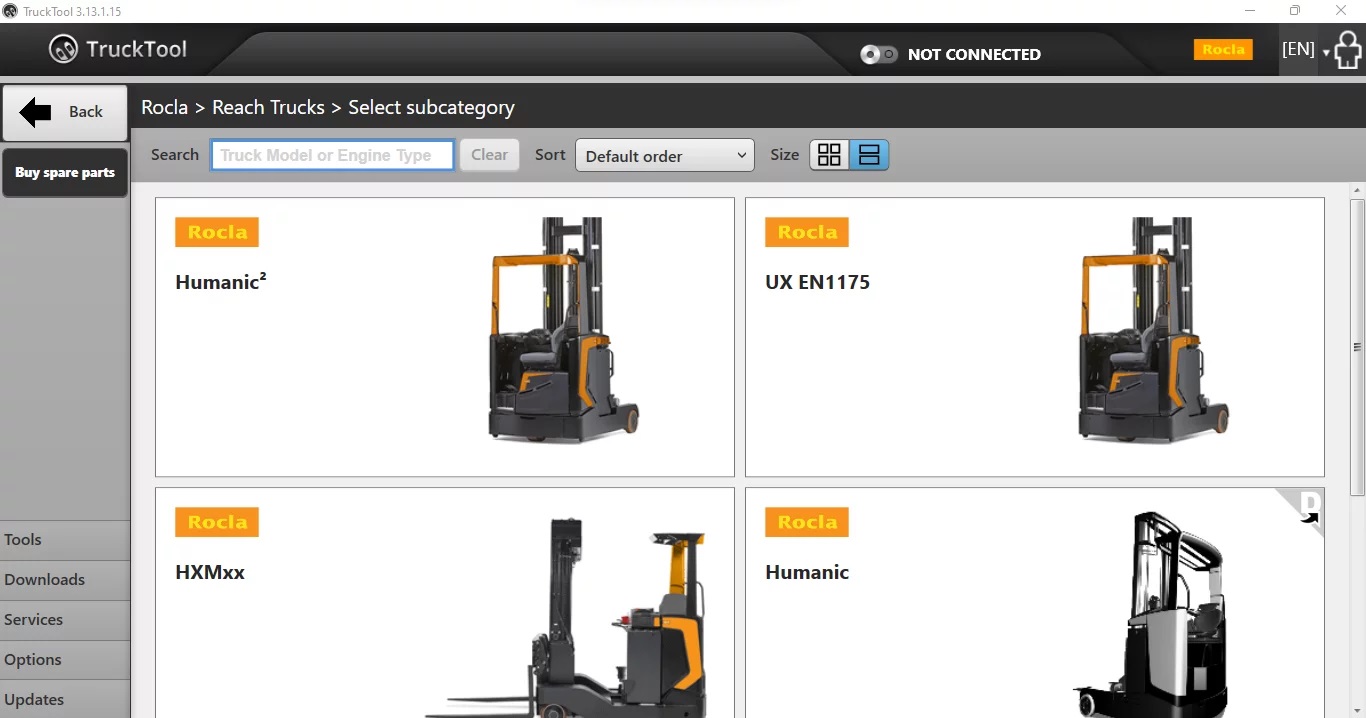Click the Buy spare parts button
The width and height of the screenshot is (1366, 718).
[65, 173]
